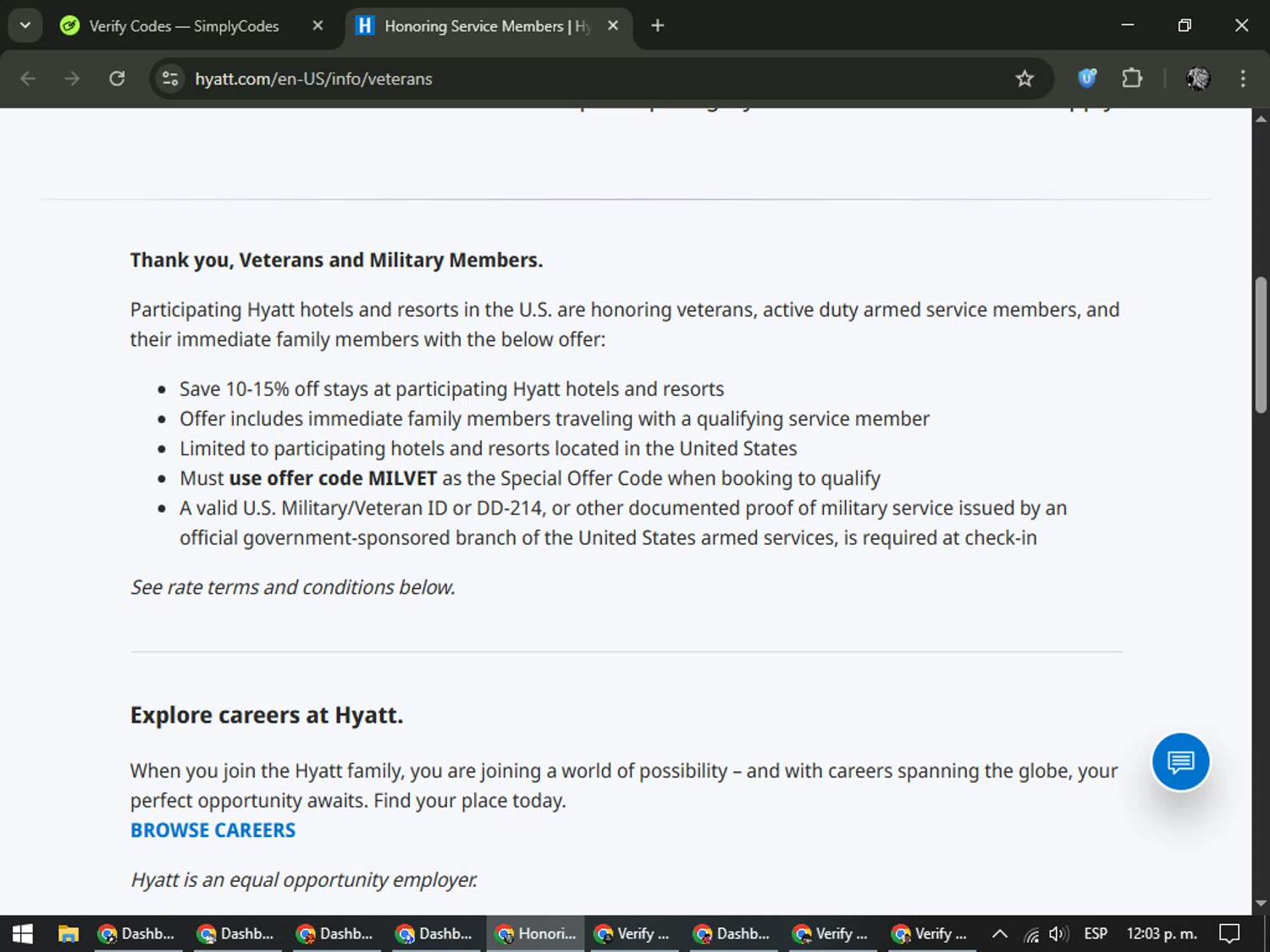
Task: Click 'use offer code MILVET' bold text
Action: (333, 478)
